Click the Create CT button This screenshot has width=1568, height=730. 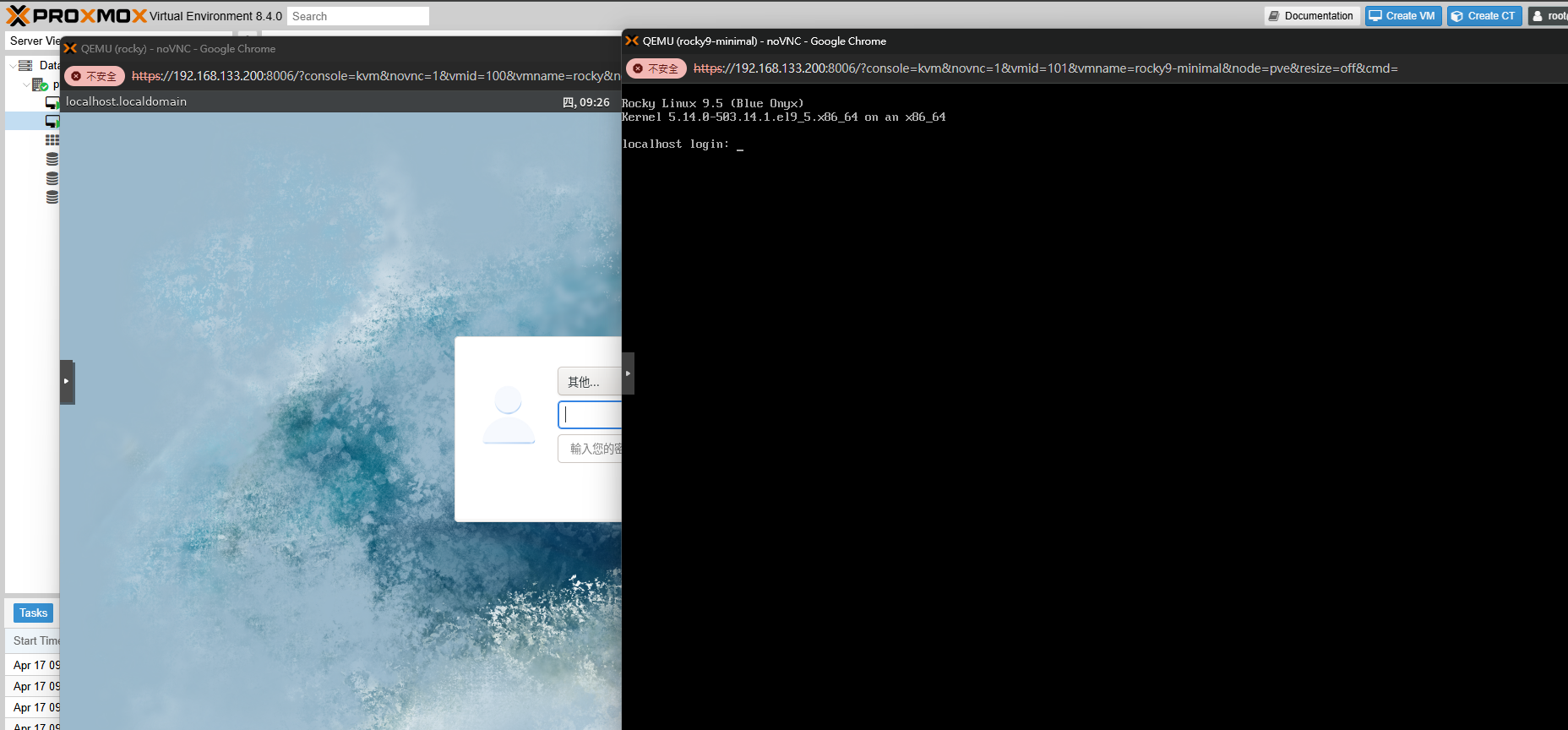coord(1484,16)
